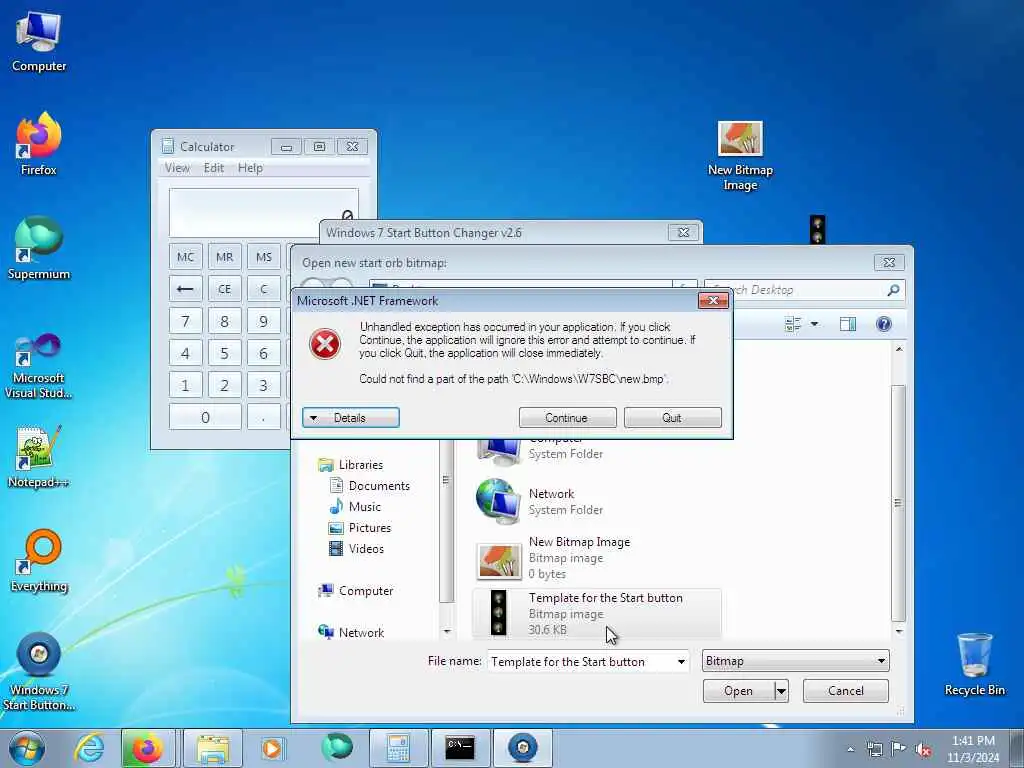
Task: Open the Calculator Edit menu
Action: (214, 168)
